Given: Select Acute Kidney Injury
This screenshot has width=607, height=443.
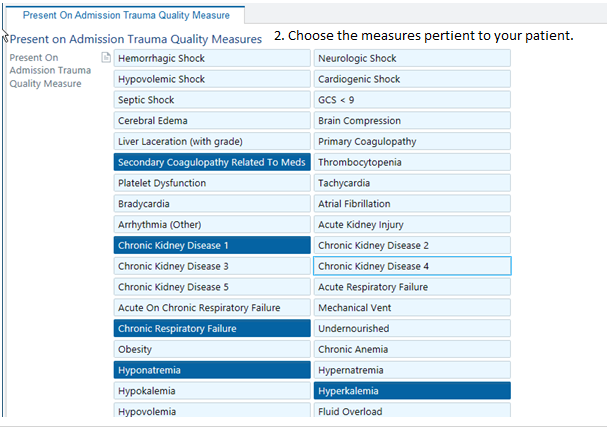Looking at the screenshot, I should tap(412, 225).
